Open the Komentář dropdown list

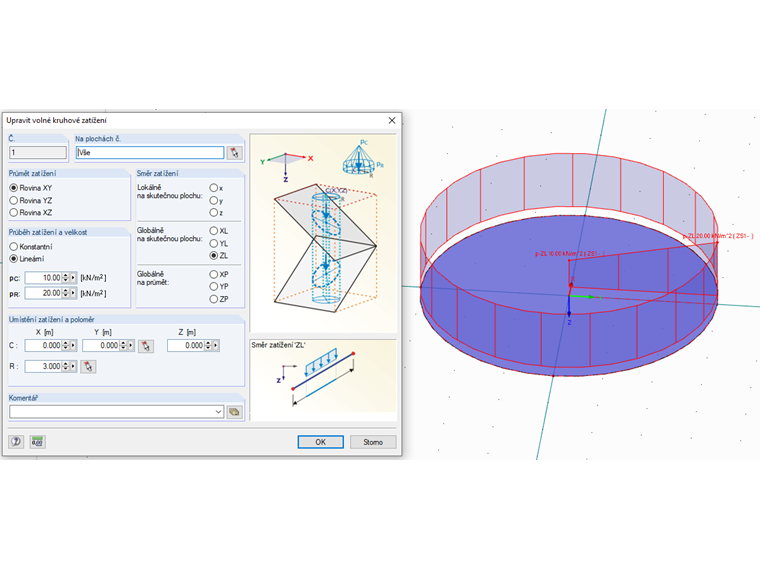219,412
